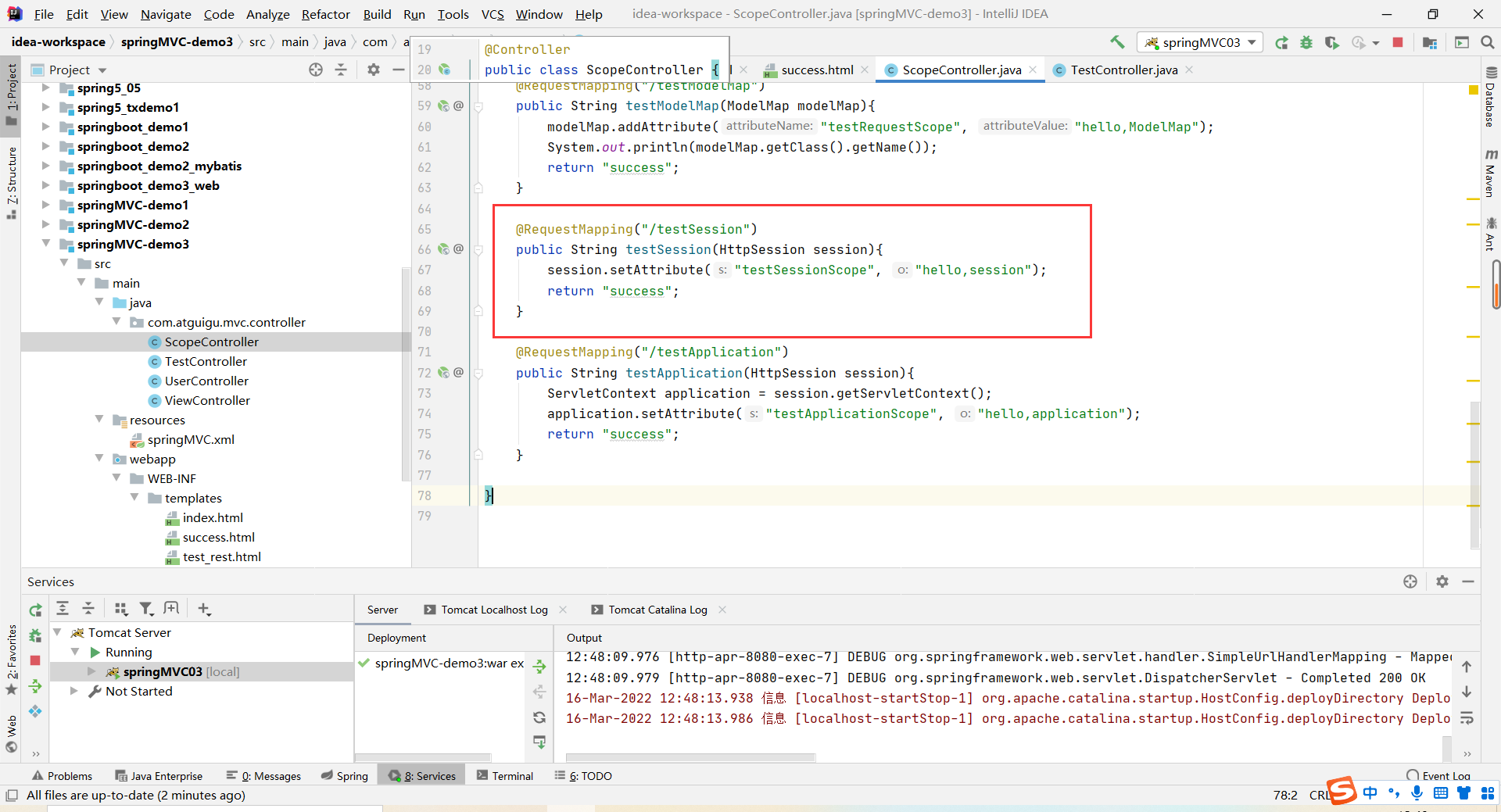
Task: Open the Spring tool window
Action: [x=345, y=775]
